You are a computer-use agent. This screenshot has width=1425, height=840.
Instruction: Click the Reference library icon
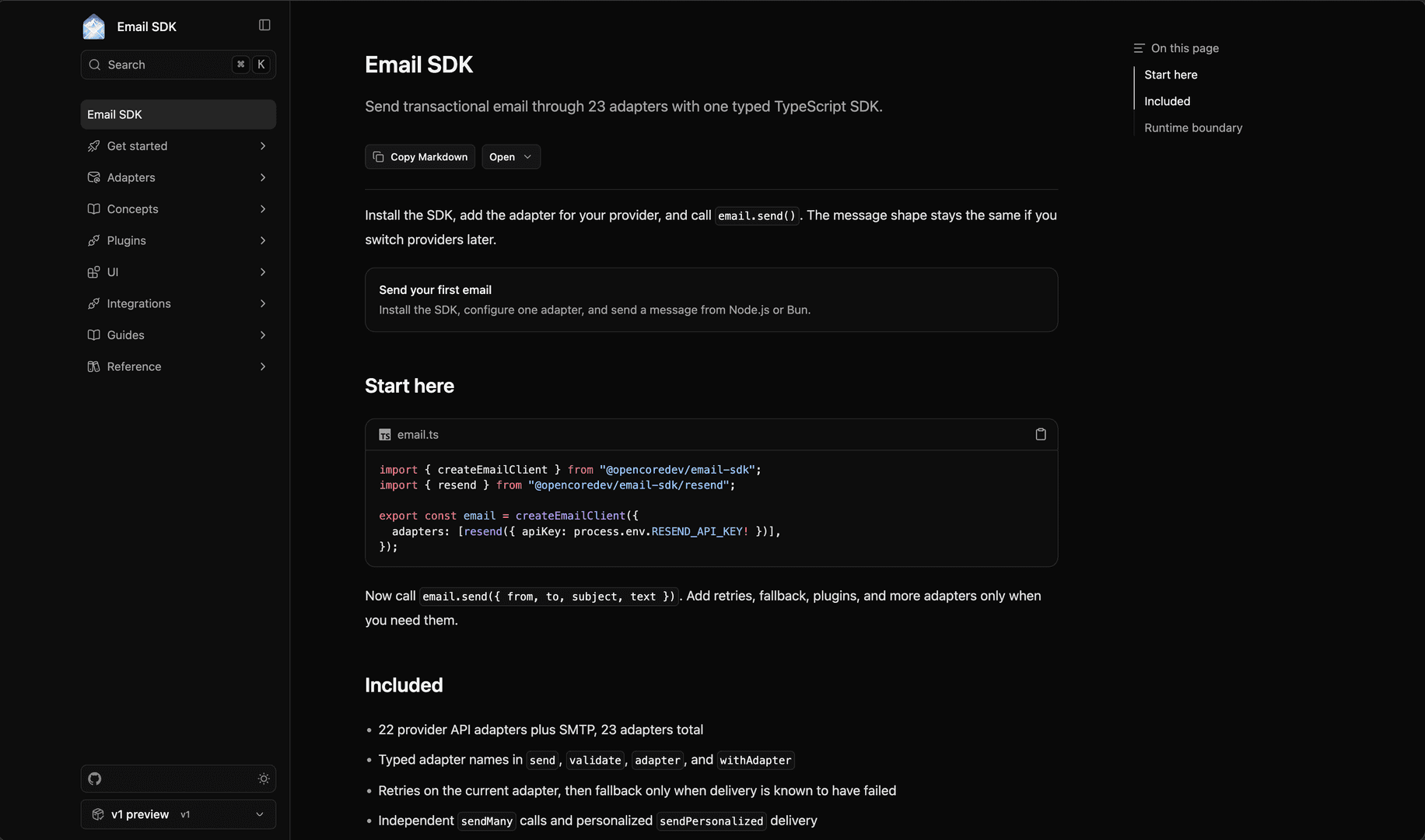[x=93, y=366]
